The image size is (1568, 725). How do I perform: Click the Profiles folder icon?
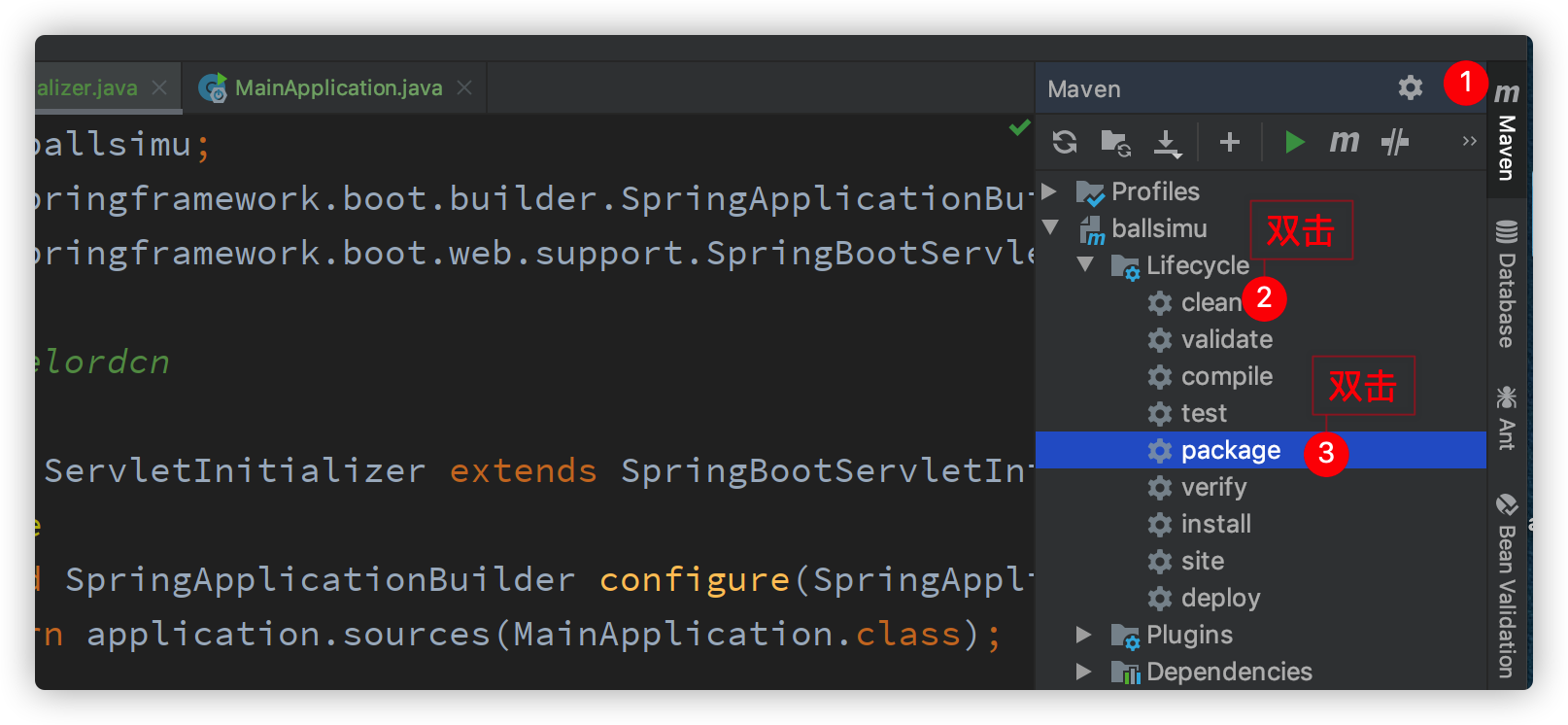point(1090,192)
